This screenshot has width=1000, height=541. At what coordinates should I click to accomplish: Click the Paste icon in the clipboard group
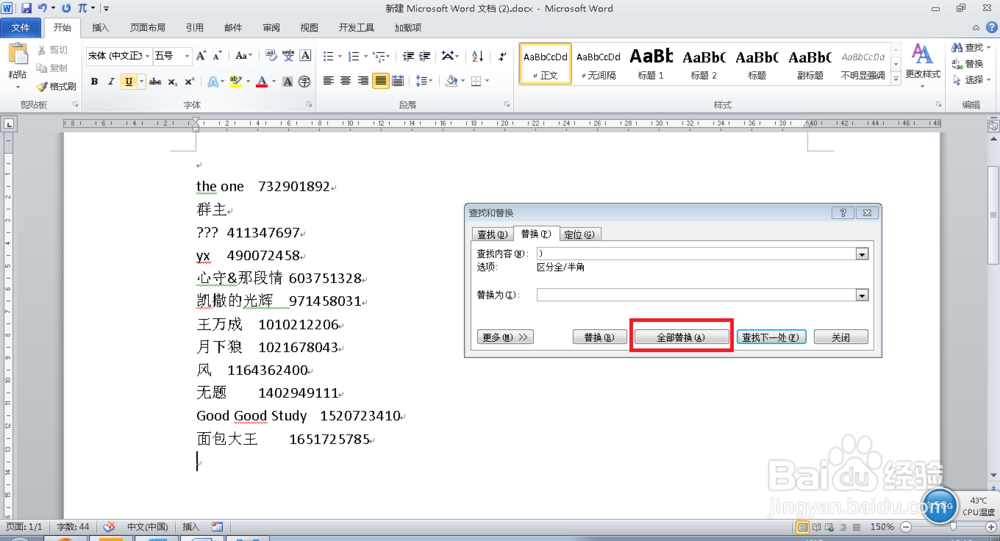tap(17, 55)
